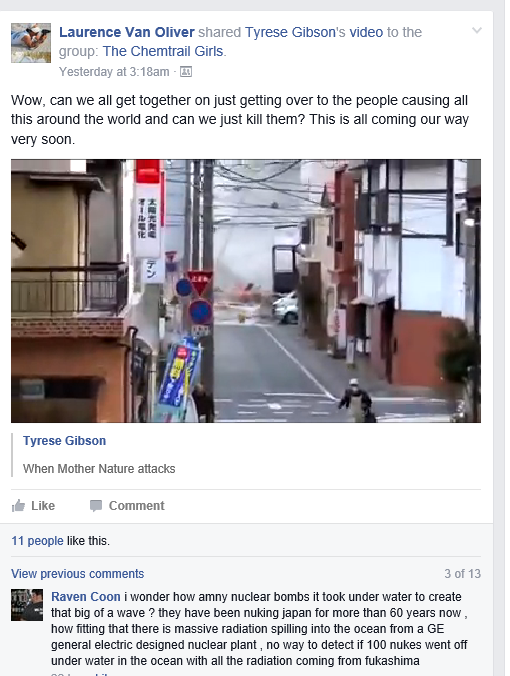The image size is (510, 676).
Task: Click the Yesterday at 3:18am timestamp
Action: [x=114, y=72]
